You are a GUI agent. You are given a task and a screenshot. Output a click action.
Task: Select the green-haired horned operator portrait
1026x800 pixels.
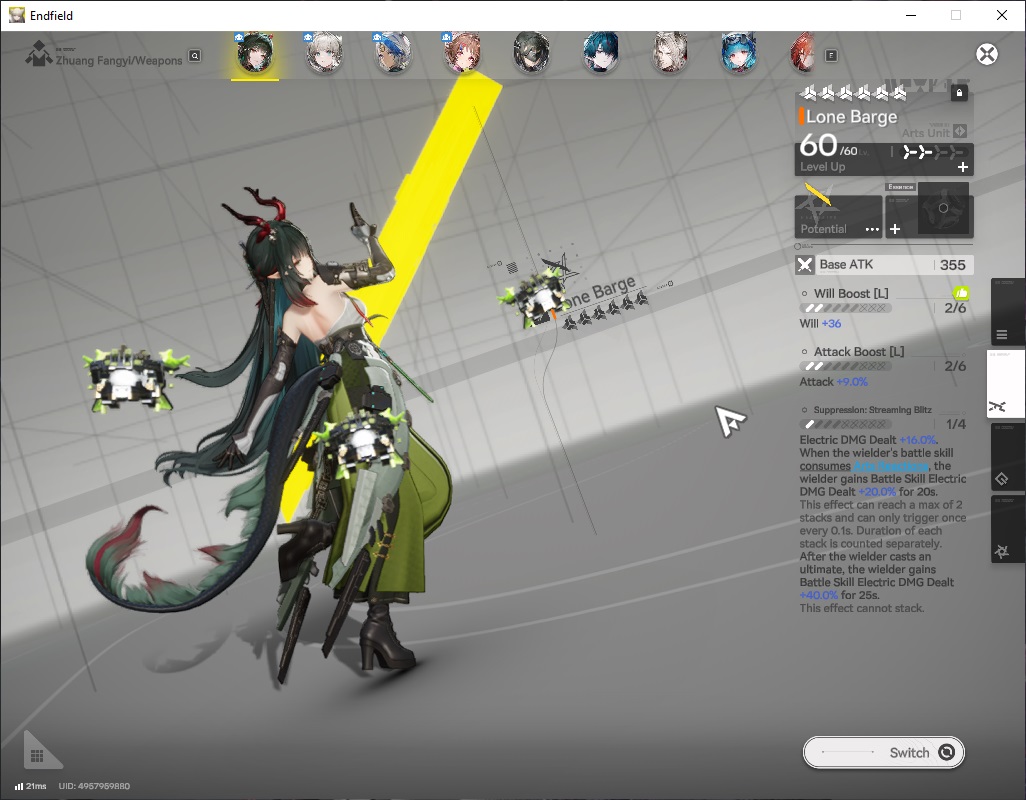[255, 53]
